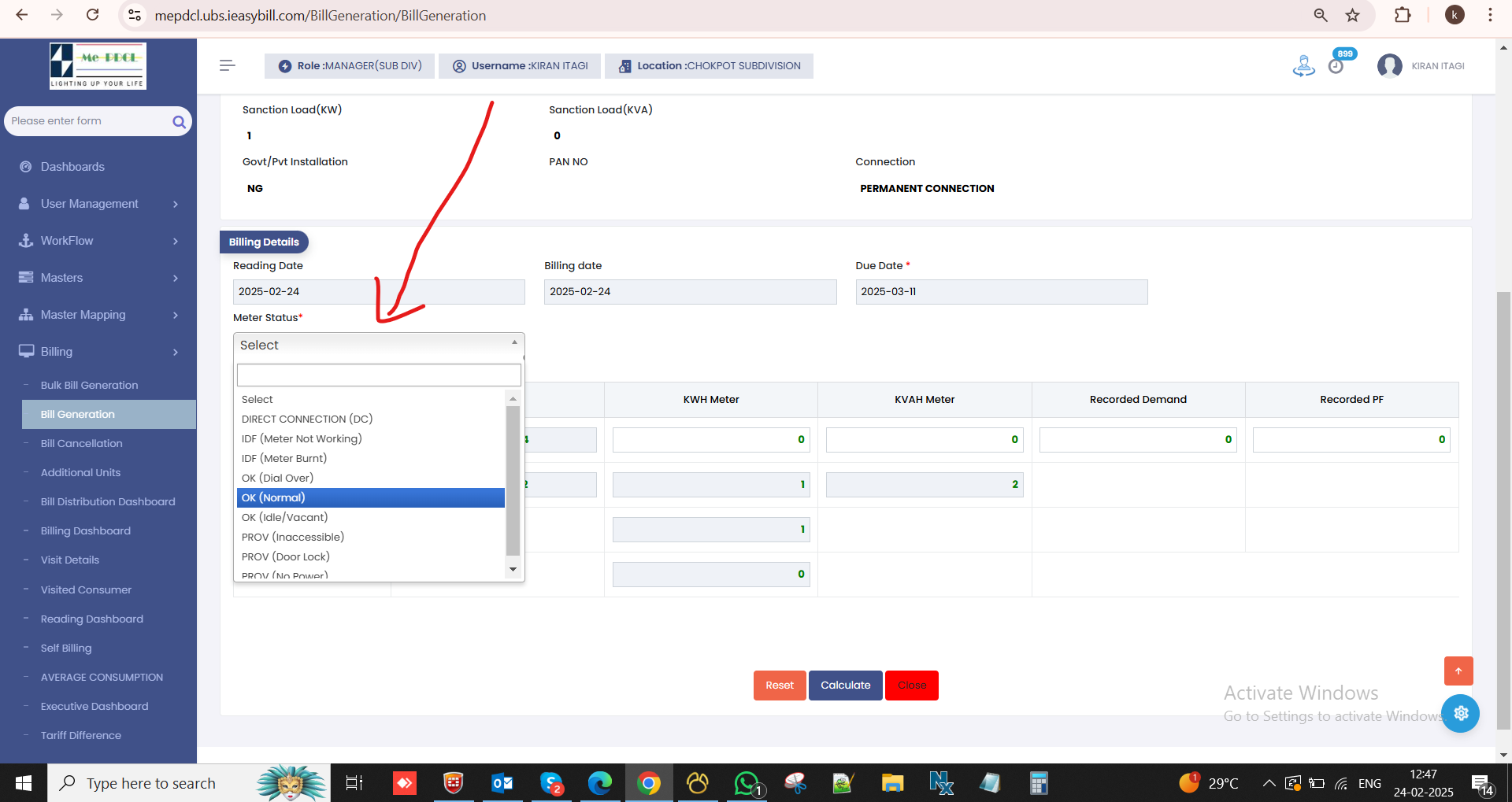Image resolution: width=1512 pixels, height=802 pixels.
Task: Open the notification clock icon with 899 badge
Action: pyautogui.click(x=1336, y=66)
